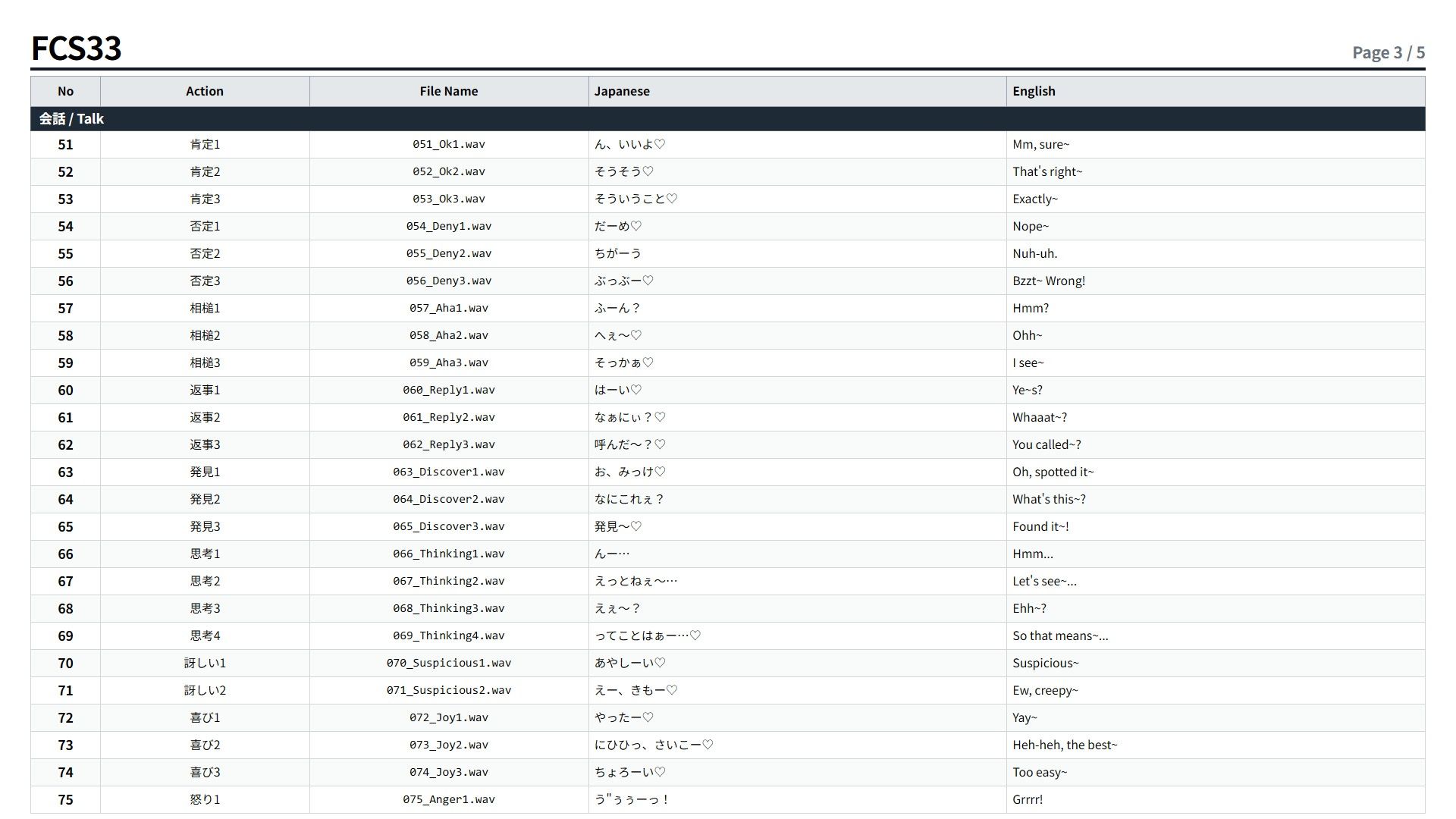The image size is (1456, 819).
Task: Select the No column header
Action: pos(66,91)
